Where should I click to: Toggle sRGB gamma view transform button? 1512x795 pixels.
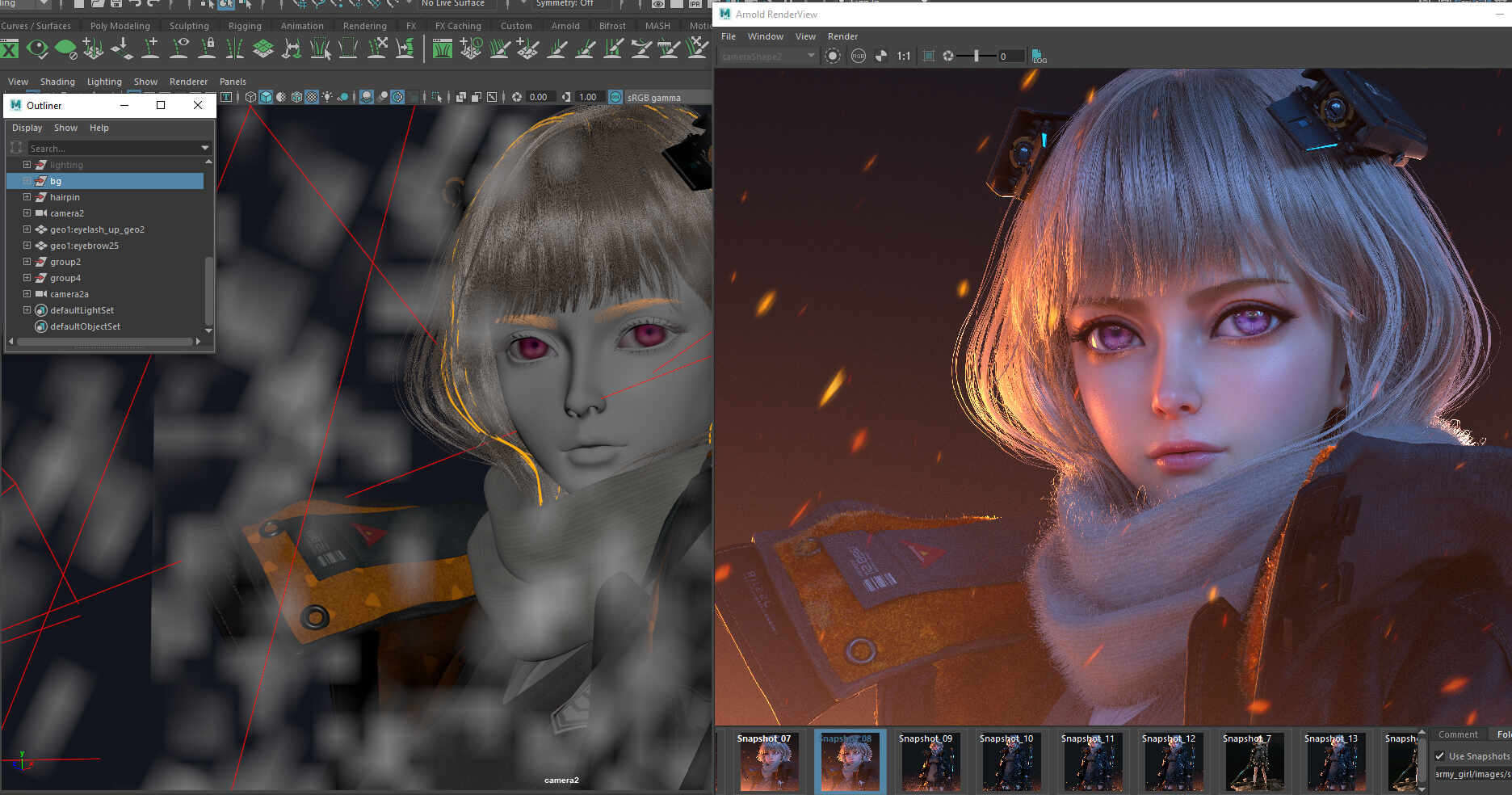point(615,97)
